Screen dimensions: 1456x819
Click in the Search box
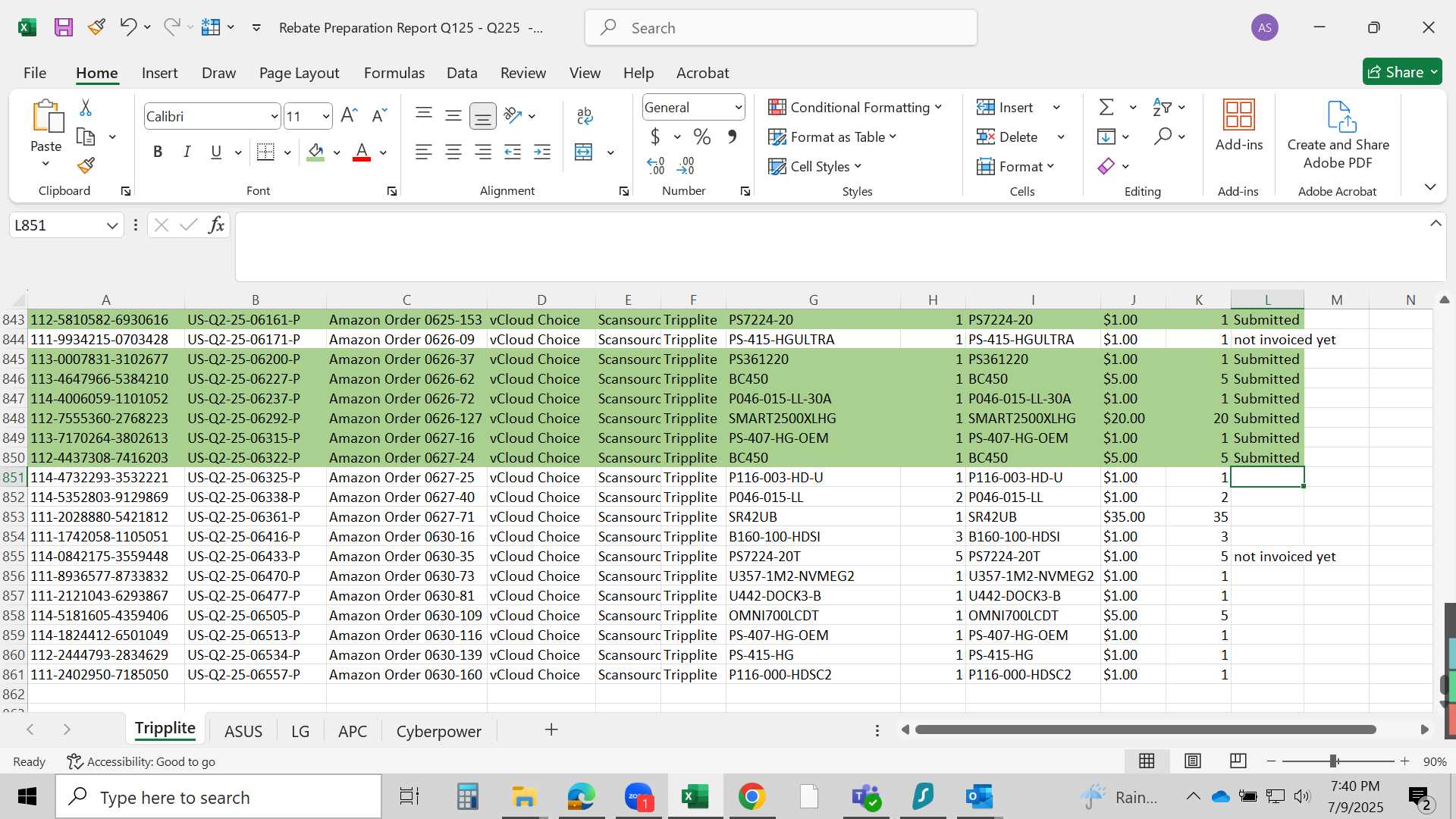[x=781, y=28]
